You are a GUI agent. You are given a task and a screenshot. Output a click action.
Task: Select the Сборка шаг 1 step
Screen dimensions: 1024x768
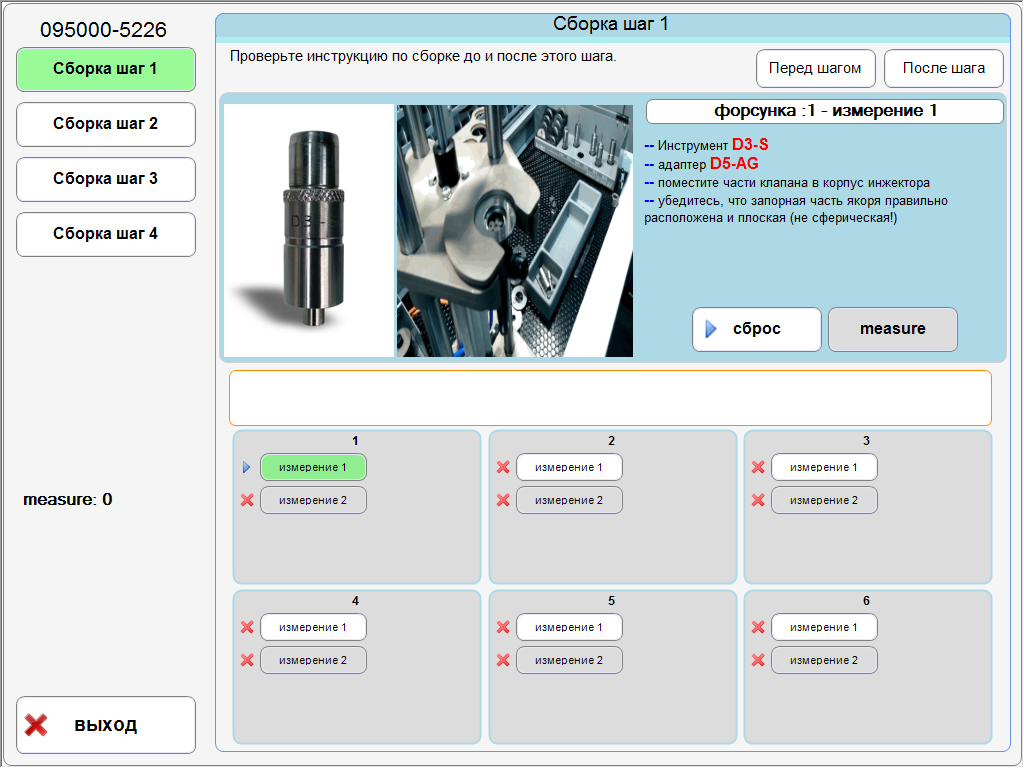tap(106, 69)
